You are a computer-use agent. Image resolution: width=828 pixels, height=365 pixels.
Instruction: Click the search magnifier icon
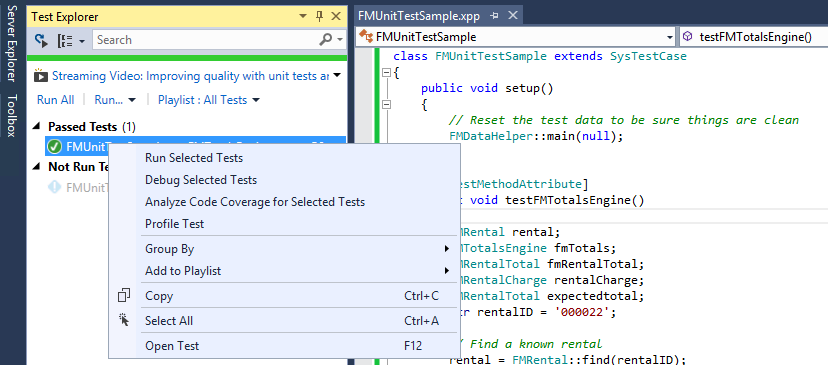326,40
